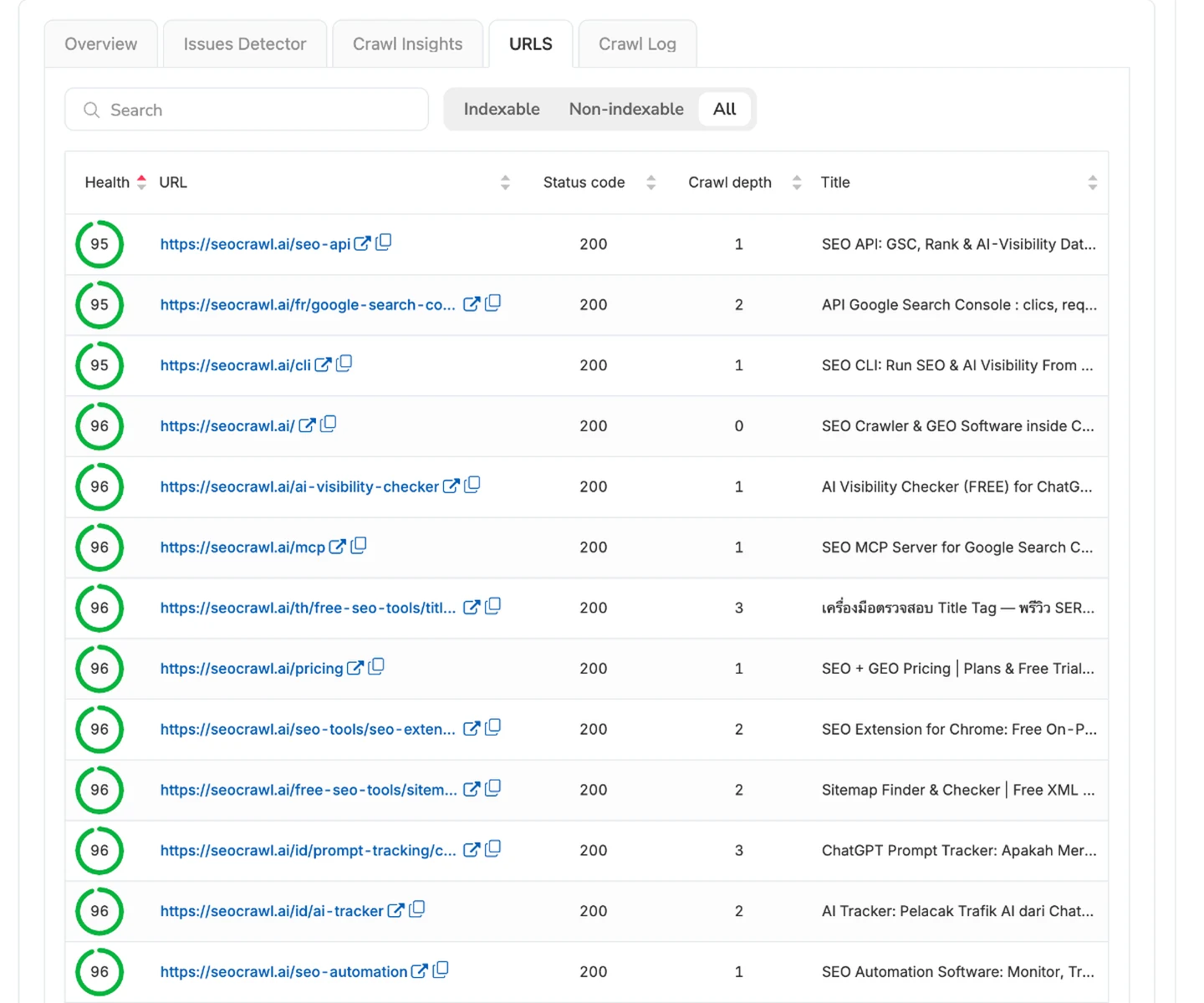Open external link for id/ai-tracker URL
This screenshot has width=1204, height=1003.
click(396, 910)
